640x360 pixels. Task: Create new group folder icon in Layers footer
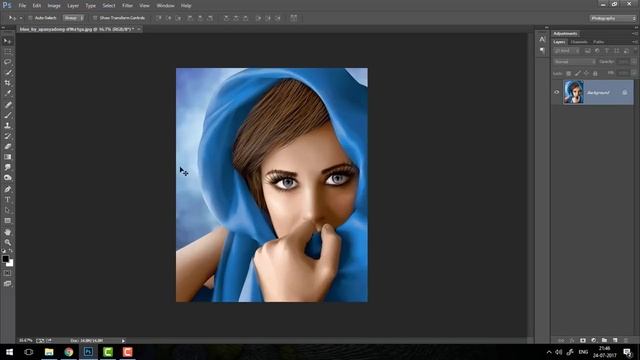[604, 340]
